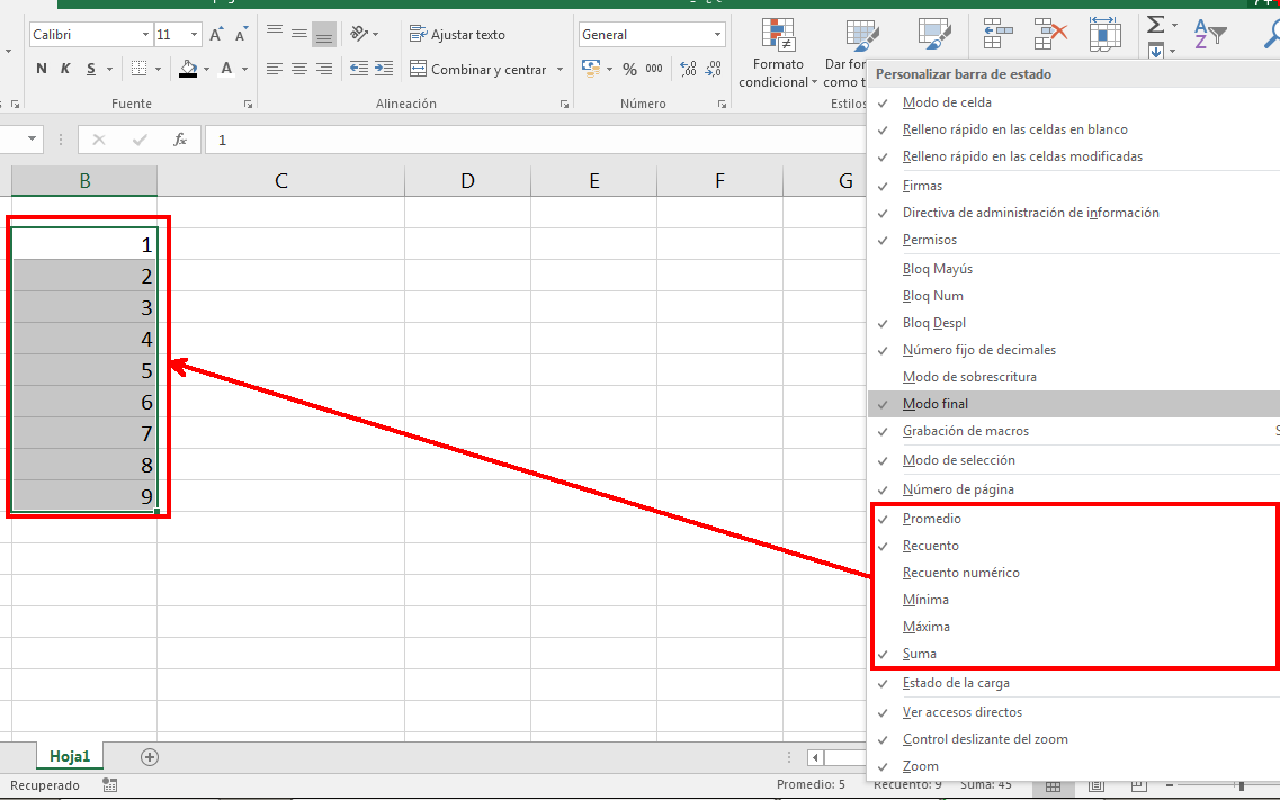Toggle Modo final from the context menu
The image size is (1280, 800).
(x=936, y=403)
